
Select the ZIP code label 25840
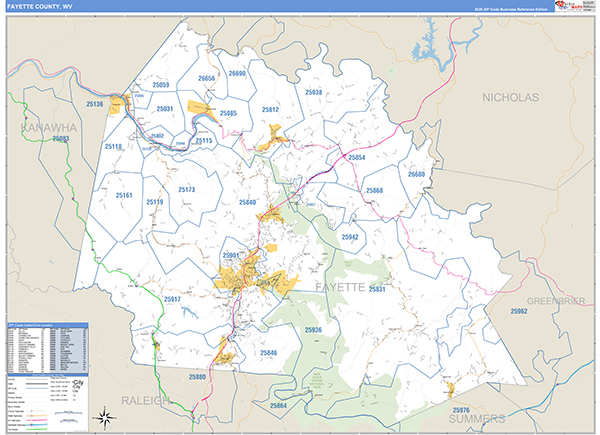[248, 202]
